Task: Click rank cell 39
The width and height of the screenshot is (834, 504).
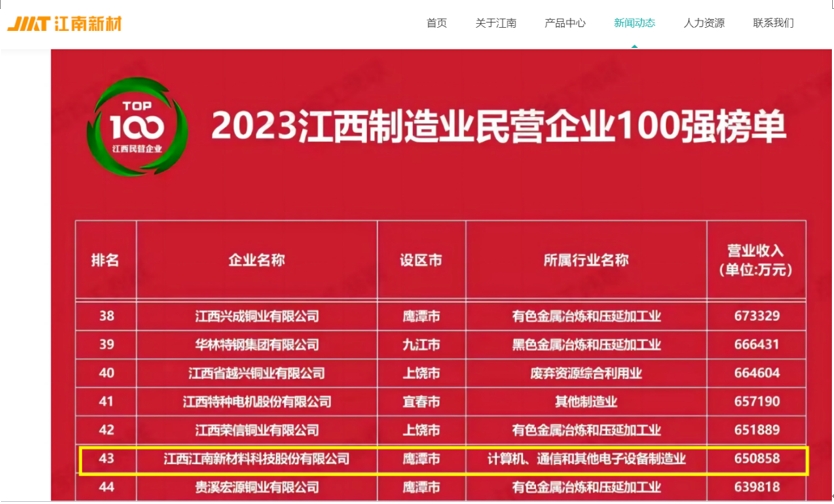Action: click(x=106, y=344)
